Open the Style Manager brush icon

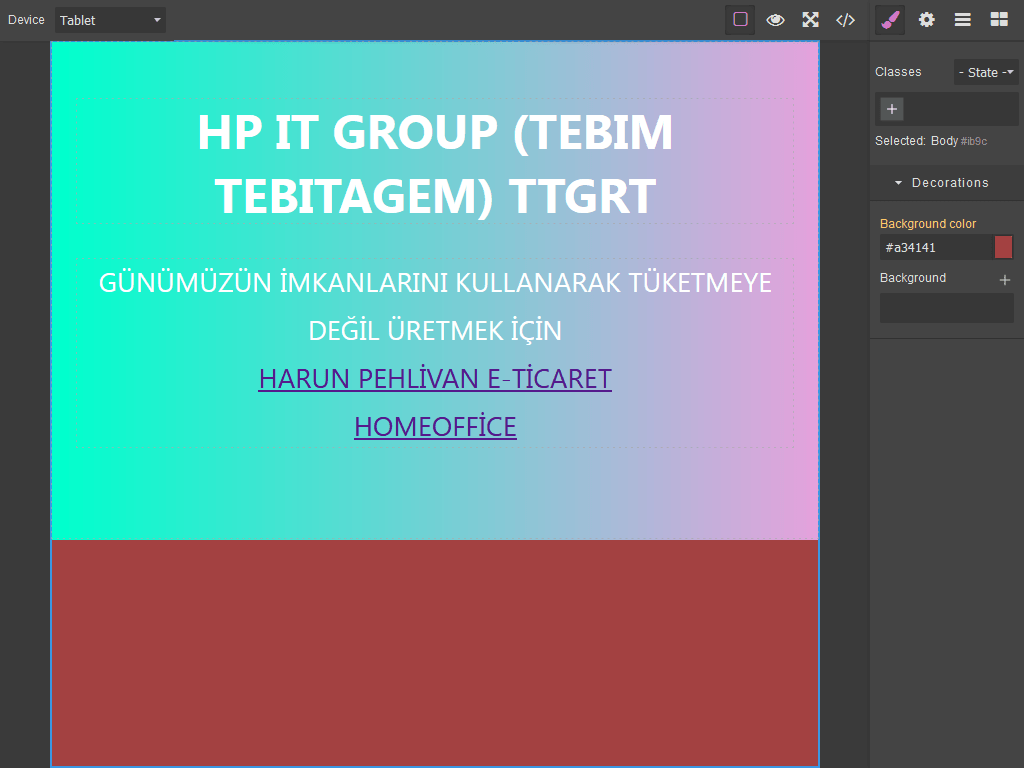pyautogui.click(x=890, y=20)
